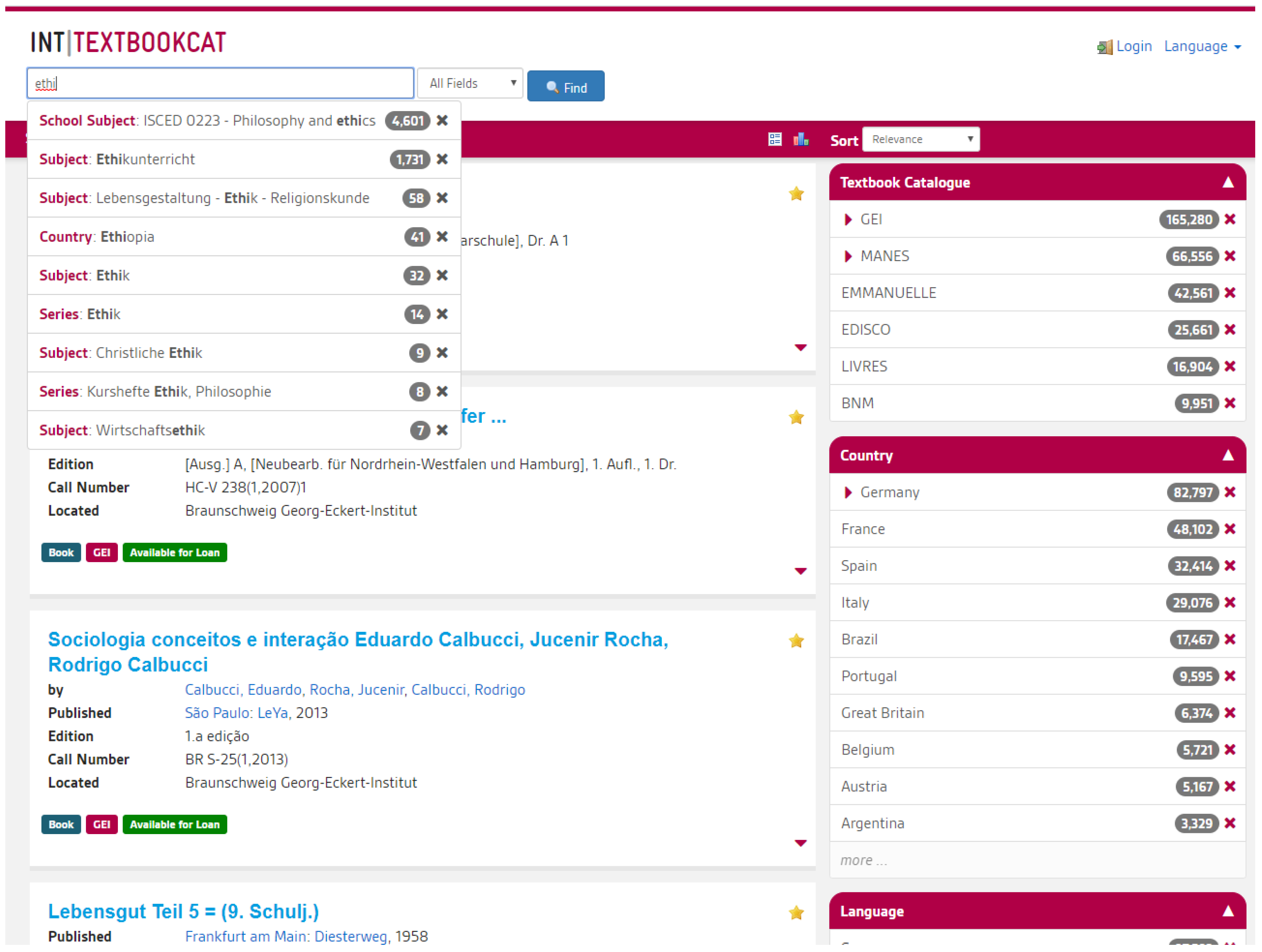The width and height of the screenshot is (1262, 952).
Task: Exclude GEI catalogue with red X
Action: coord(1230,220)
